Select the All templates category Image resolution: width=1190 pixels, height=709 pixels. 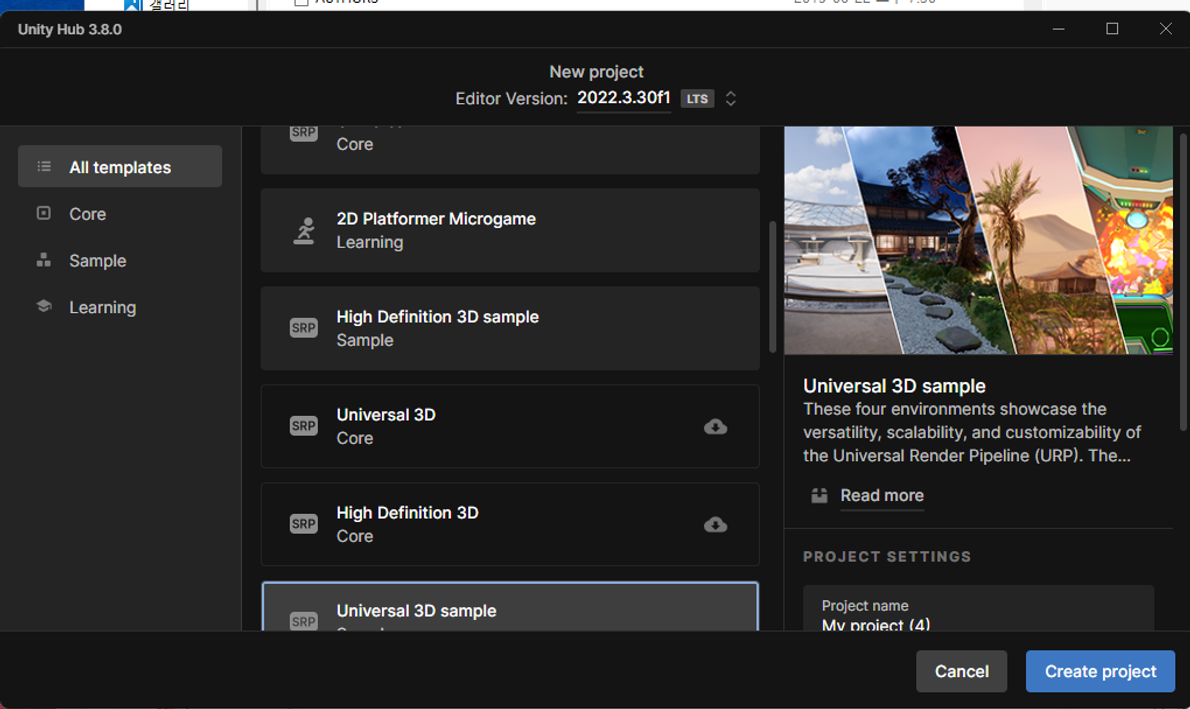(120, 166)
